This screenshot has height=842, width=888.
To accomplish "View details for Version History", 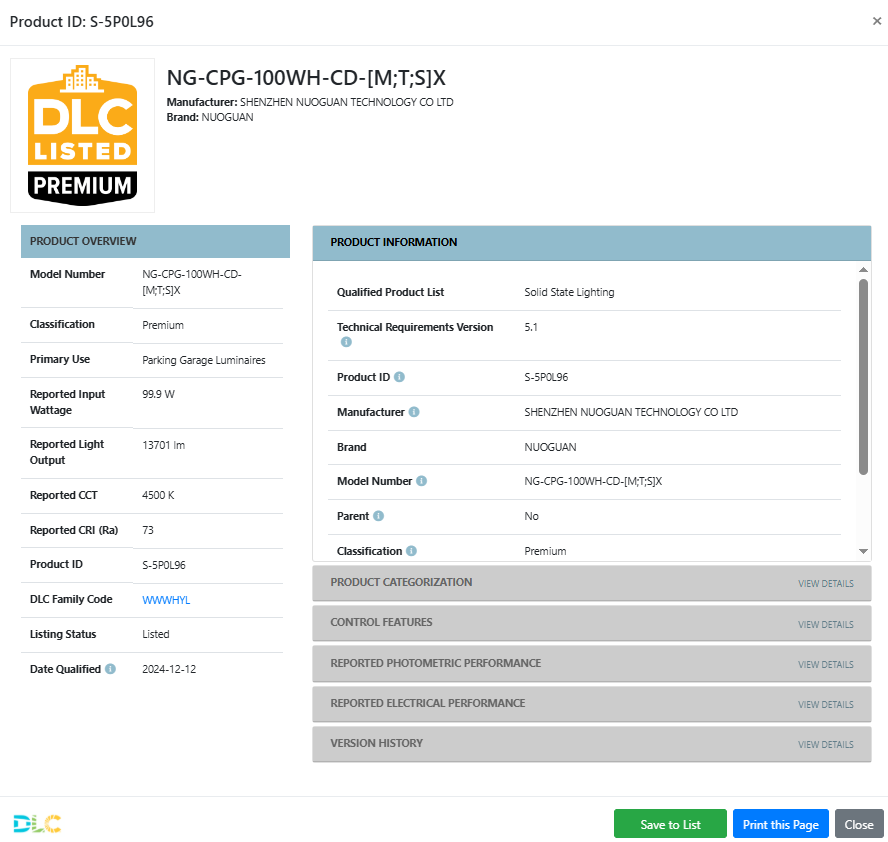I will [x=825, y=745].
